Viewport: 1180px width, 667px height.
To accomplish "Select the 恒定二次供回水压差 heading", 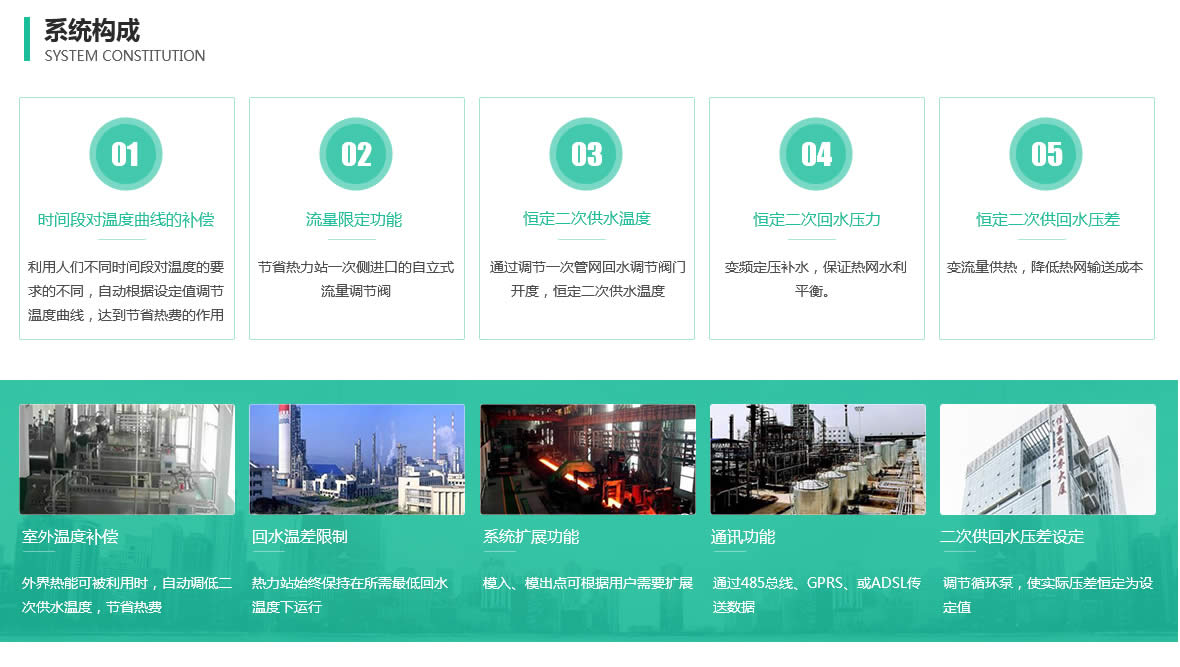I will (1047, 219).
